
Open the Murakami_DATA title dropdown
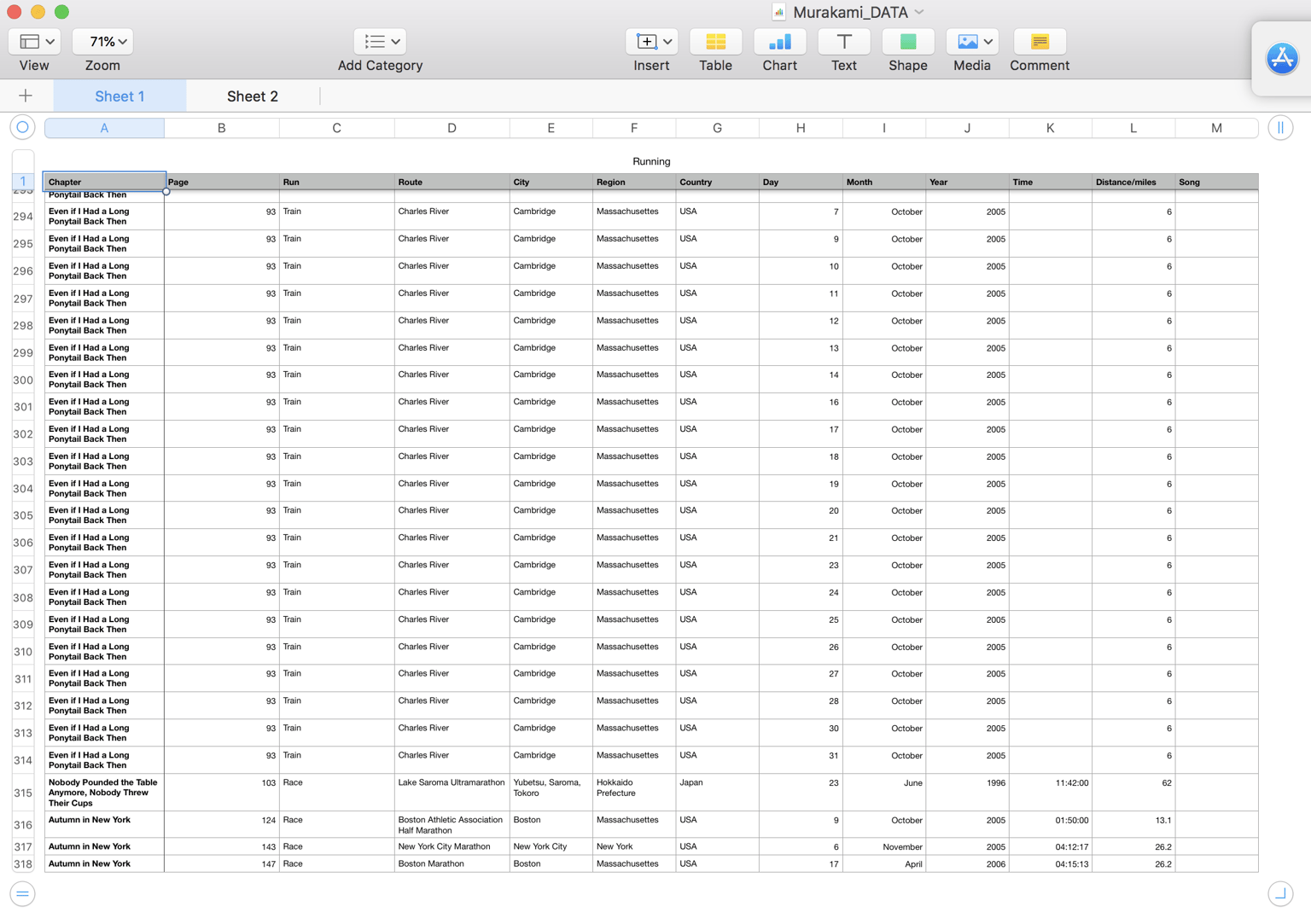[919, 12]
